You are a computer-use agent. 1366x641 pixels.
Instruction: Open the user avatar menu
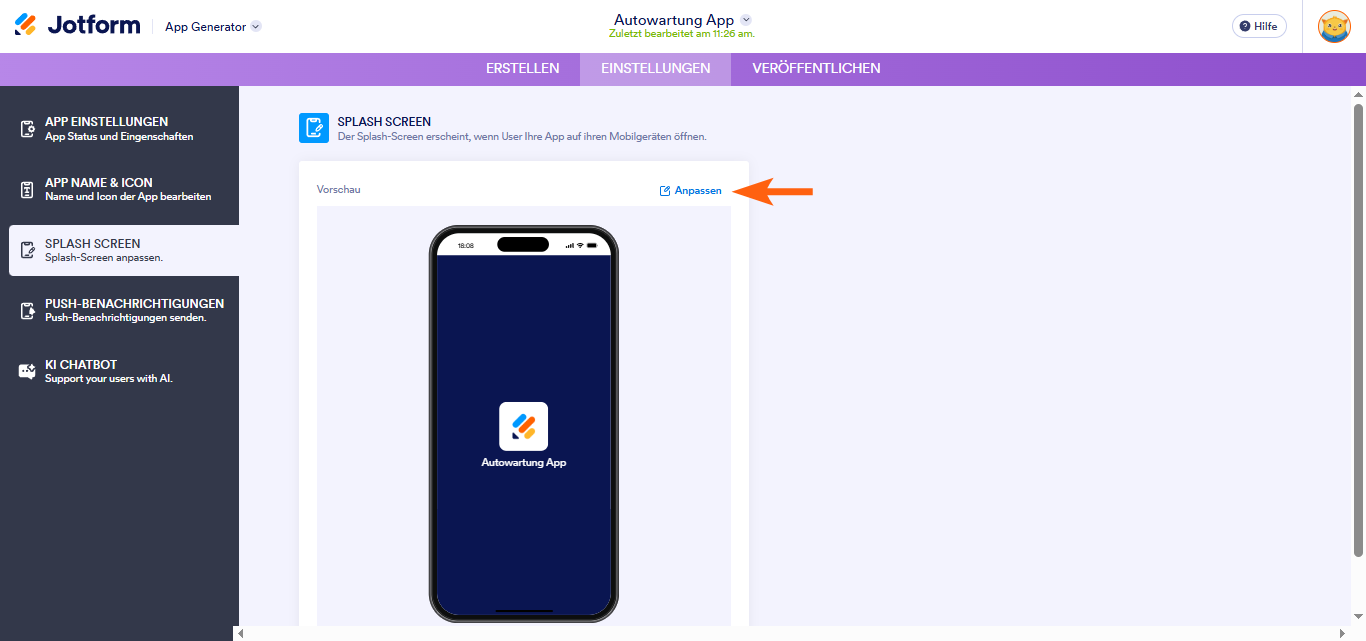coord(1334,26)
